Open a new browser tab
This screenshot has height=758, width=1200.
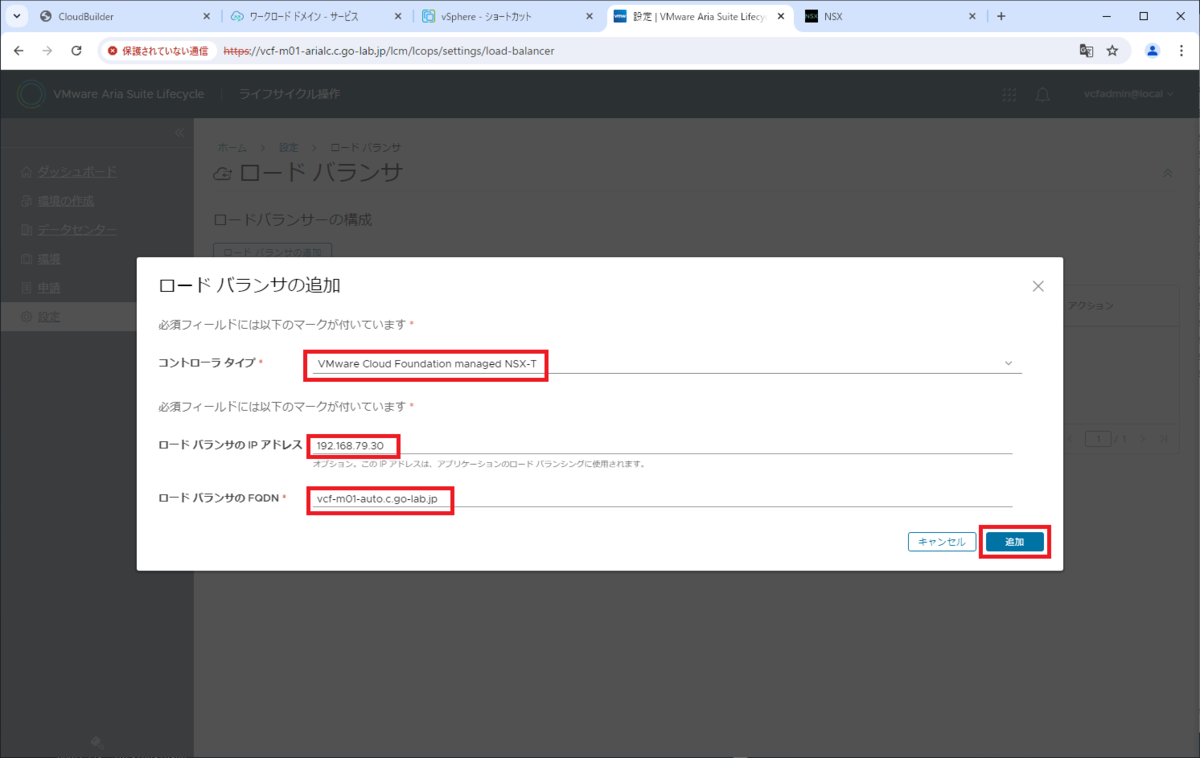tap(1001, 17)
